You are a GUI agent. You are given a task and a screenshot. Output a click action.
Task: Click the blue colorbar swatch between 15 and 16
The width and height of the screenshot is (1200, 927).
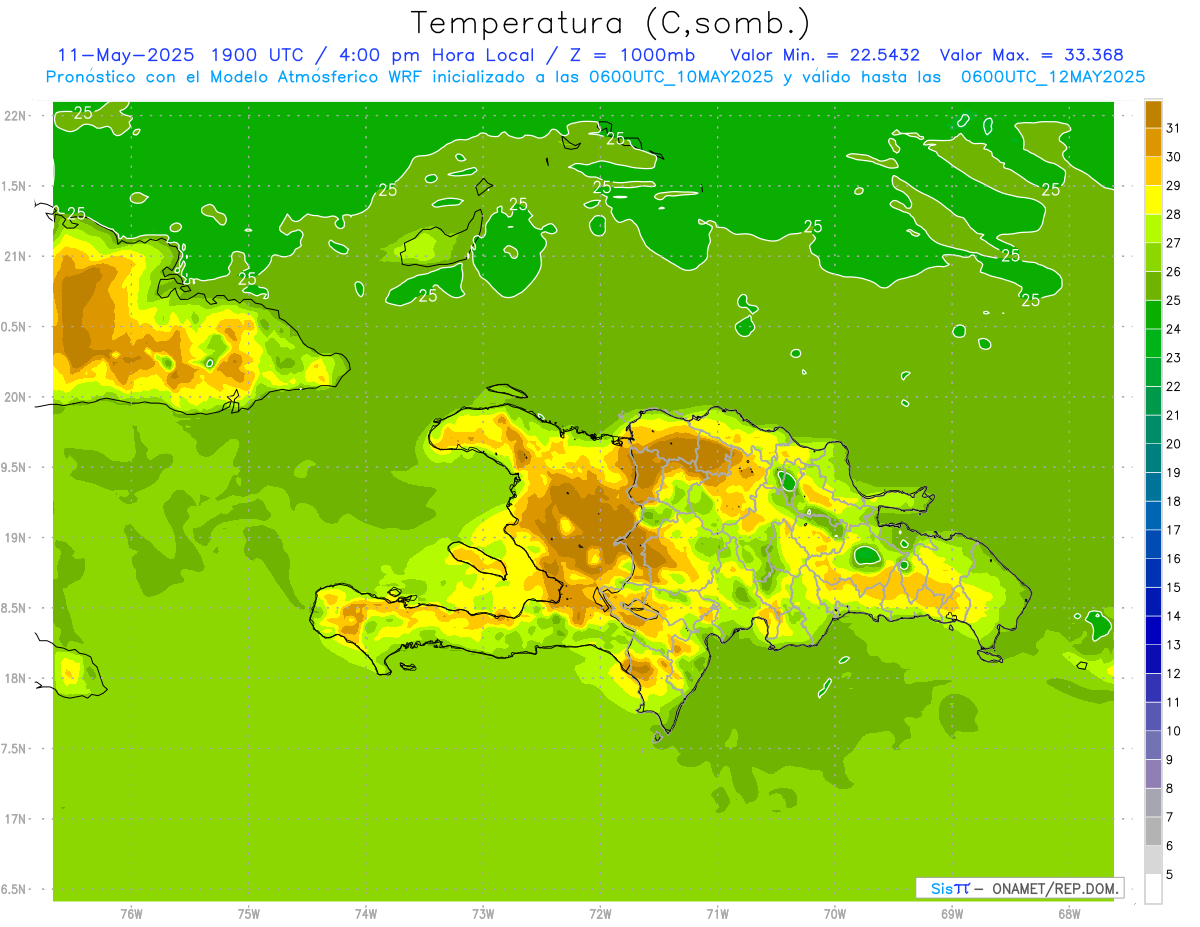(1153, 573)
